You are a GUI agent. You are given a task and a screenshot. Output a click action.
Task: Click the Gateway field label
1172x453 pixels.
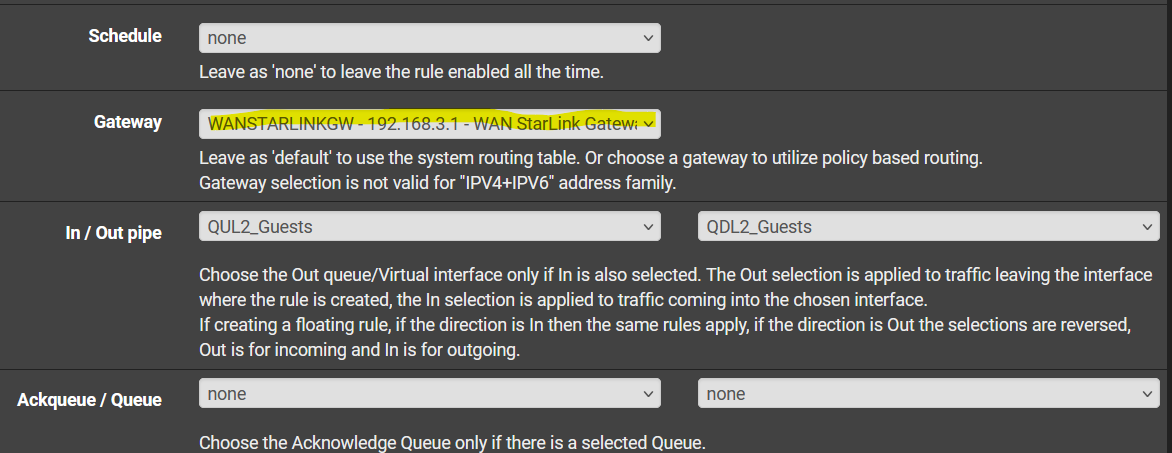point(128,121)
